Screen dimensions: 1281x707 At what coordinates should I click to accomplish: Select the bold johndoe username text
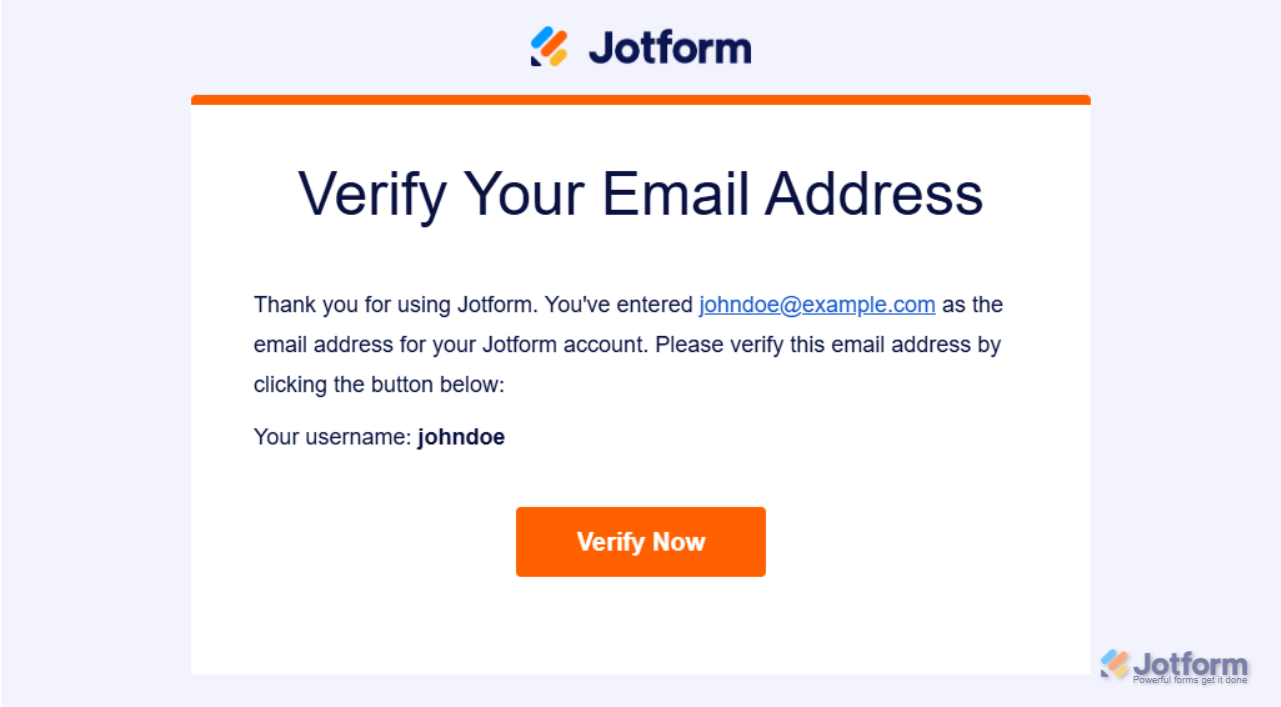click(x=461, y=437)
